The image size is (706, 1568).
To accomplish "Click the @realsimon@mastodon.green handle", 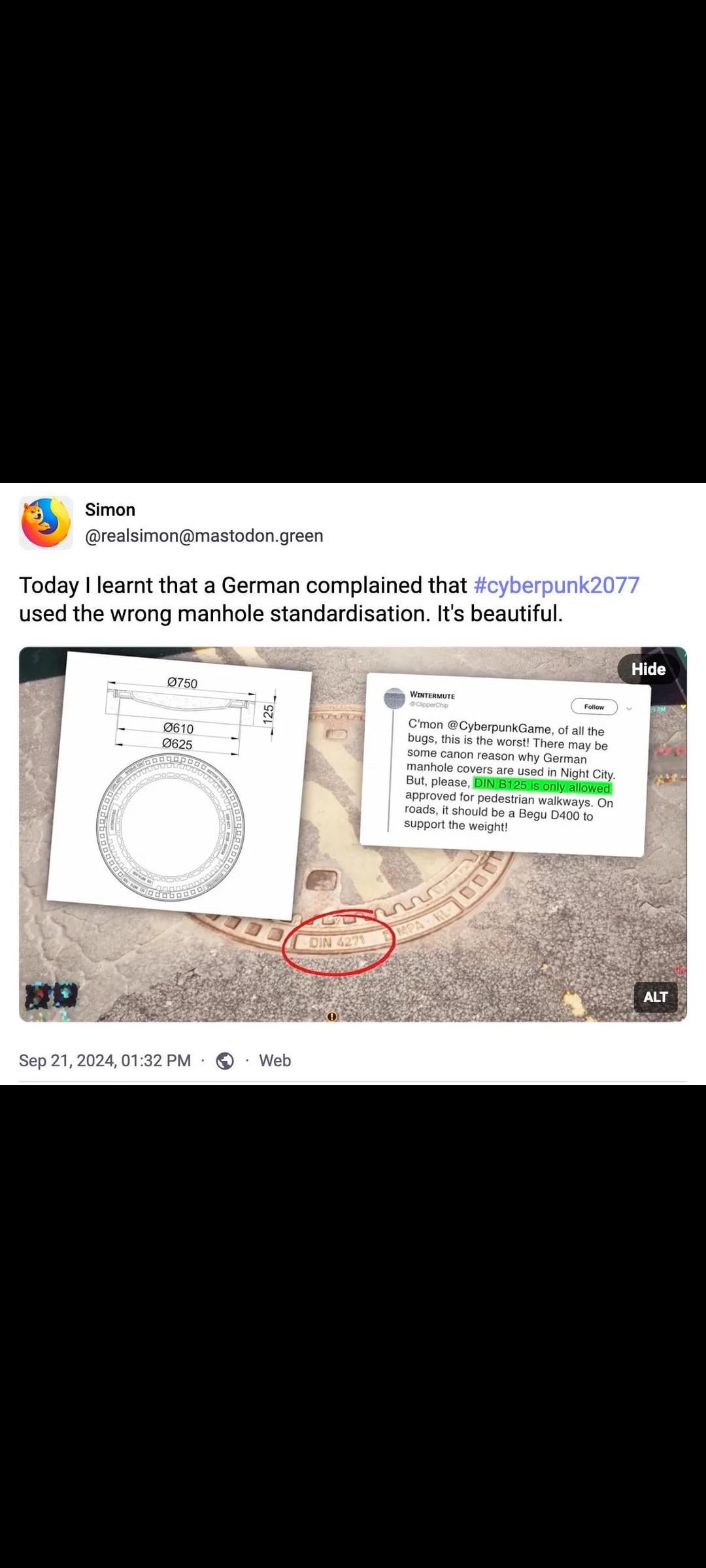I will [204, 536].
